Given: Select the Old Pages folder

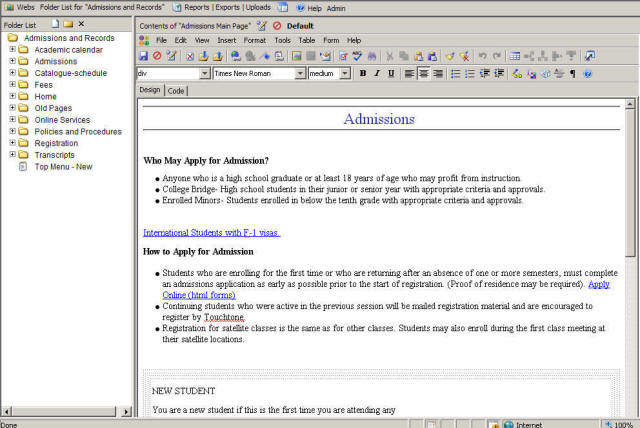Looking at the screenshot, I should [x=53, y=108].
